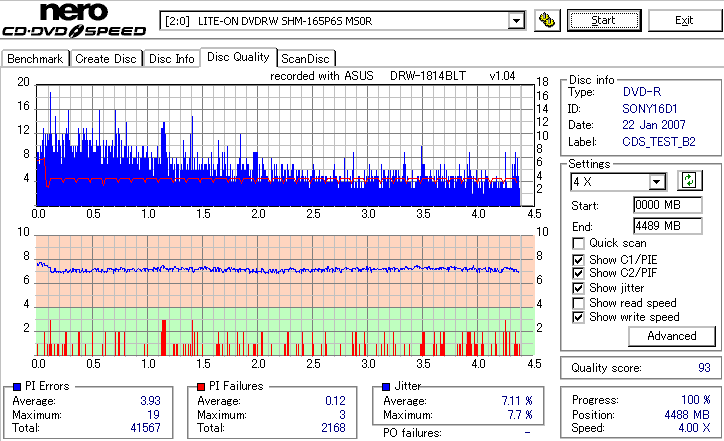Uncheck Show C1/PIE

point(578,260)
